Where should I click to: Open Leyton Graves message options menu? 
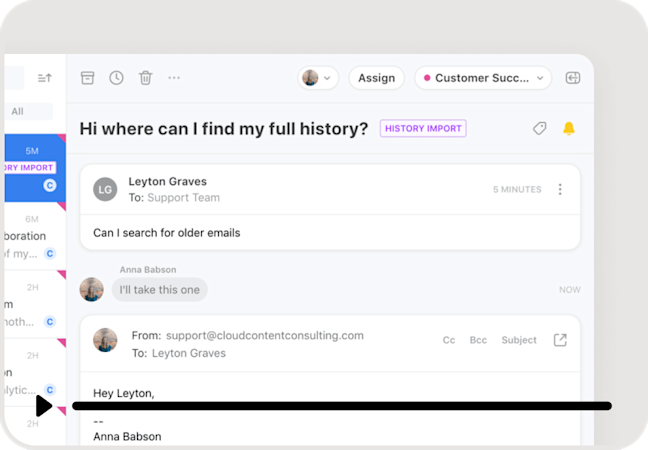pos(560,189)
